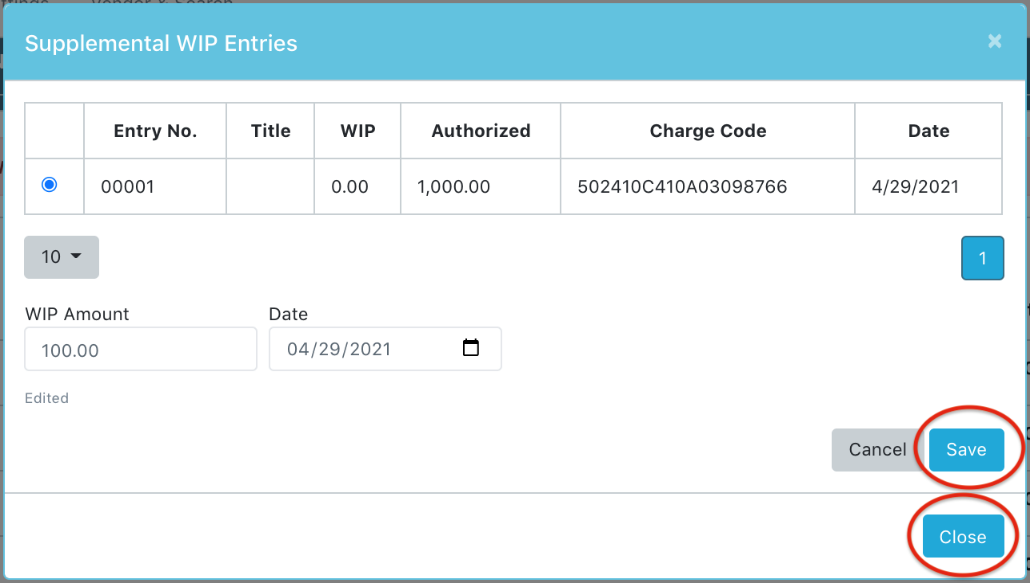Focus the WIP Amount input field

click(x=141, y=349)
